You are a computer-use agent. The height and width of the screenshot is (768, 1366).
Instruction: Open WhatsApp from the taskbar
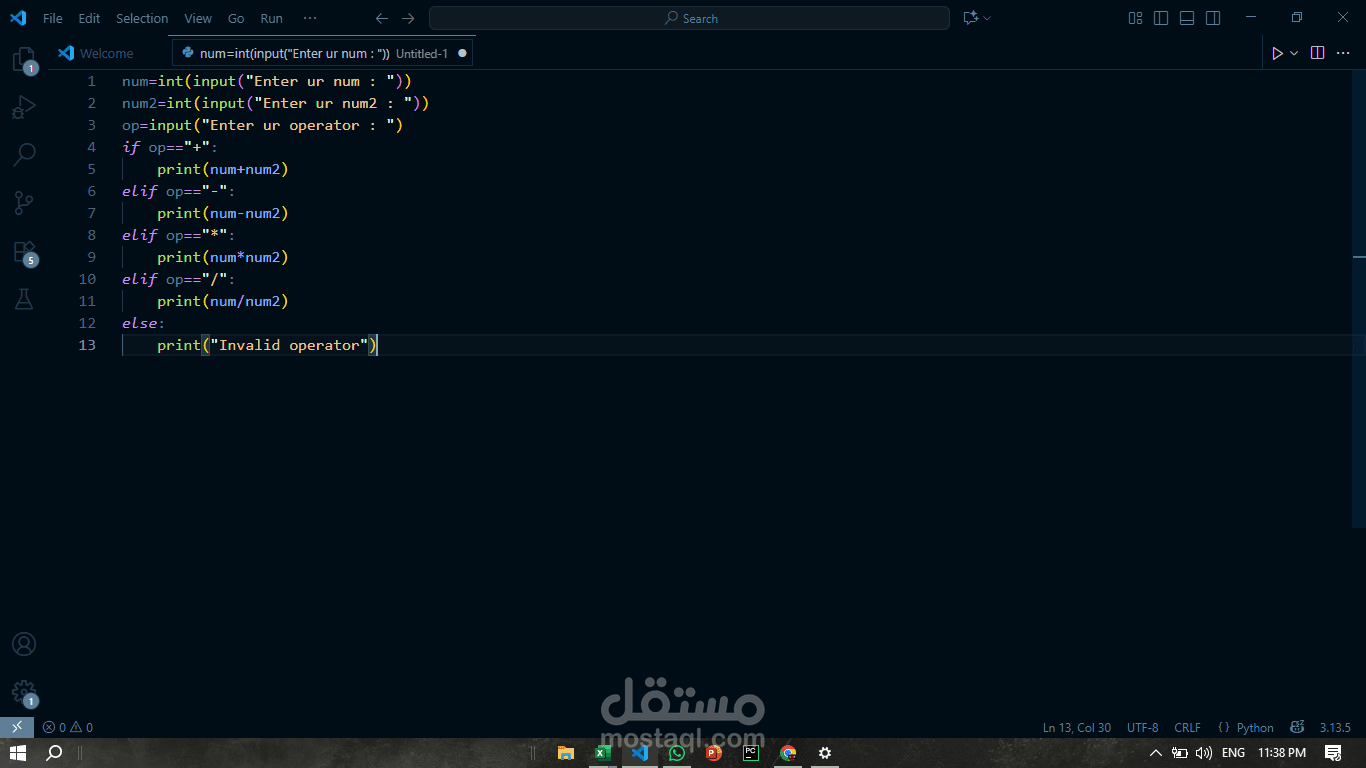tap(677, 753)
